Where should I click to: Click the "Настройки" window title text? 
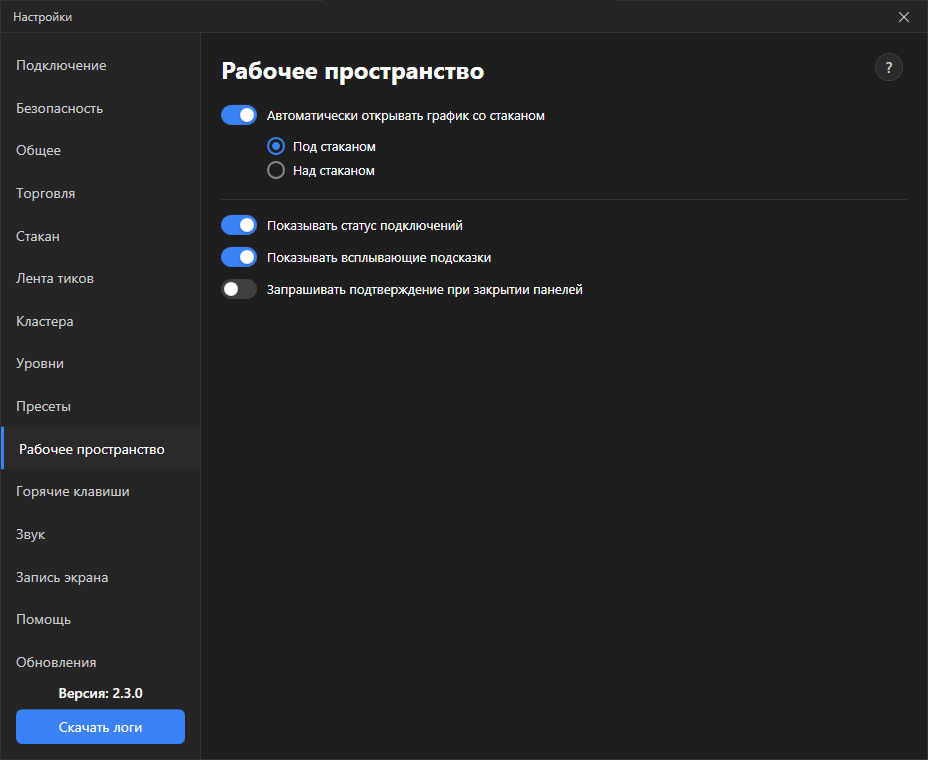[x=43, y=17]
